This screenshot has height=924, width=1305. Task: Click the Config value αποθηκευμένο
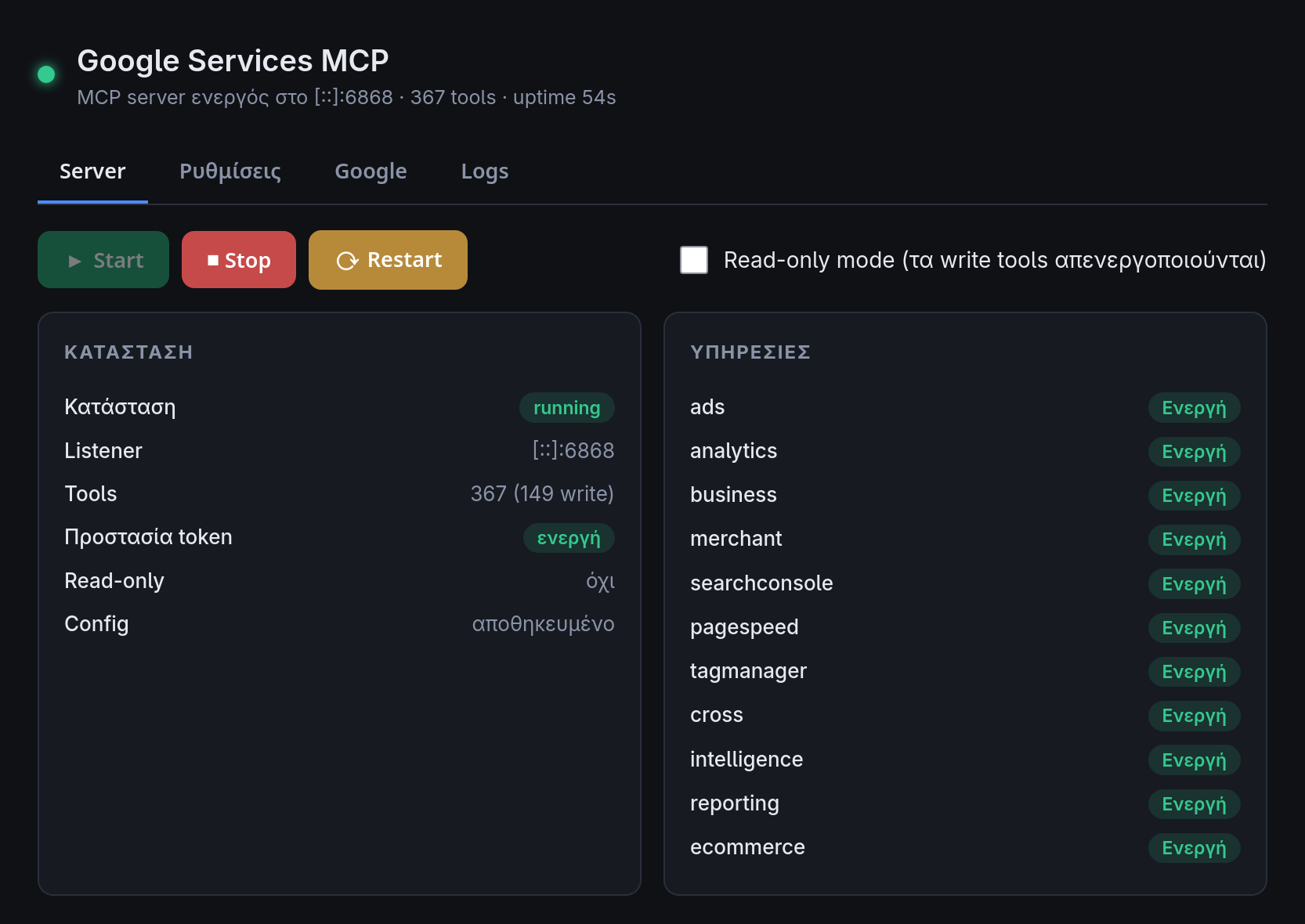tap(543, 624)
